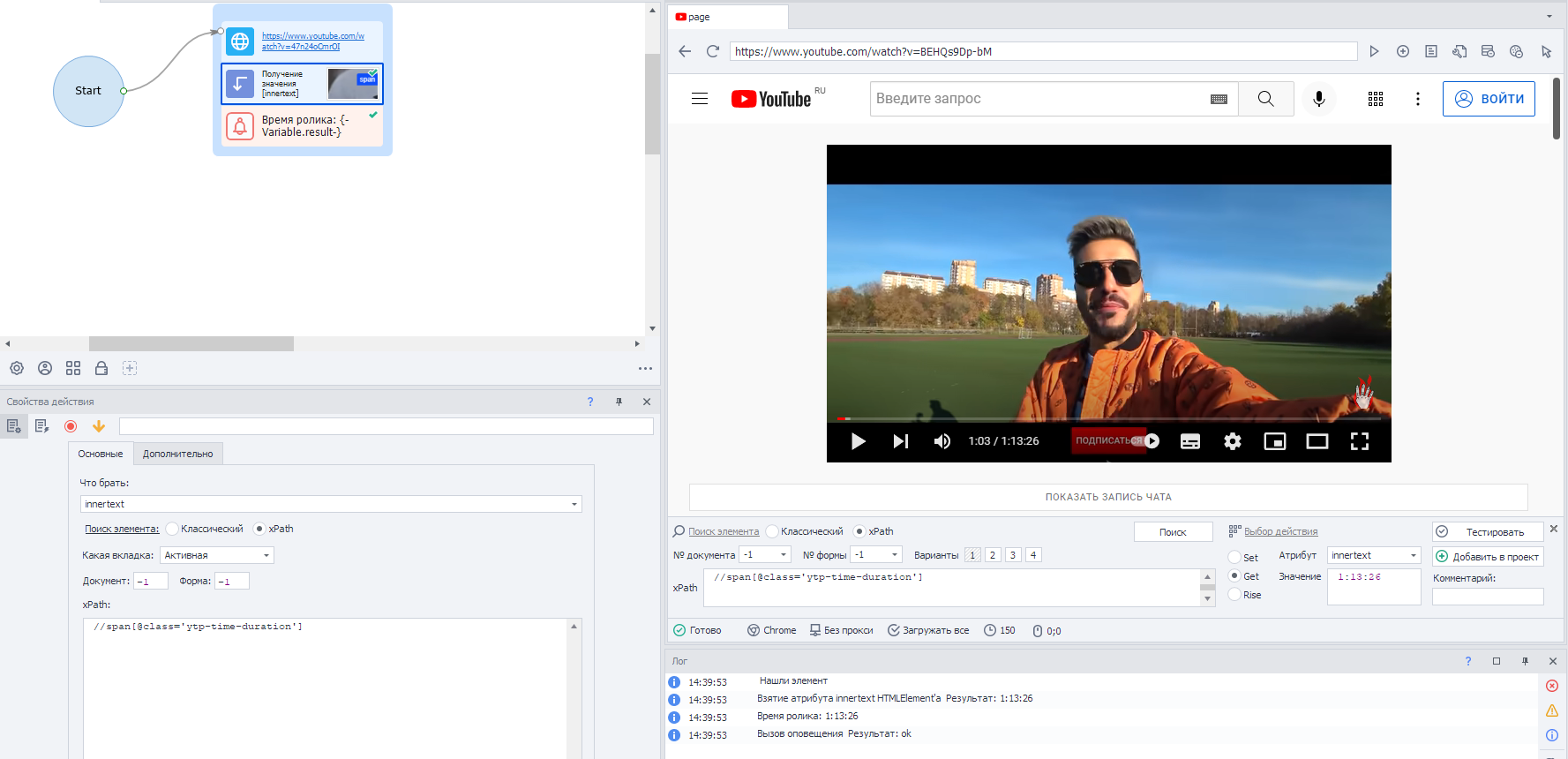Screen dimensions: 1568x759
Task: Show warnings filter in the log panel
Action: (1552, 710)
